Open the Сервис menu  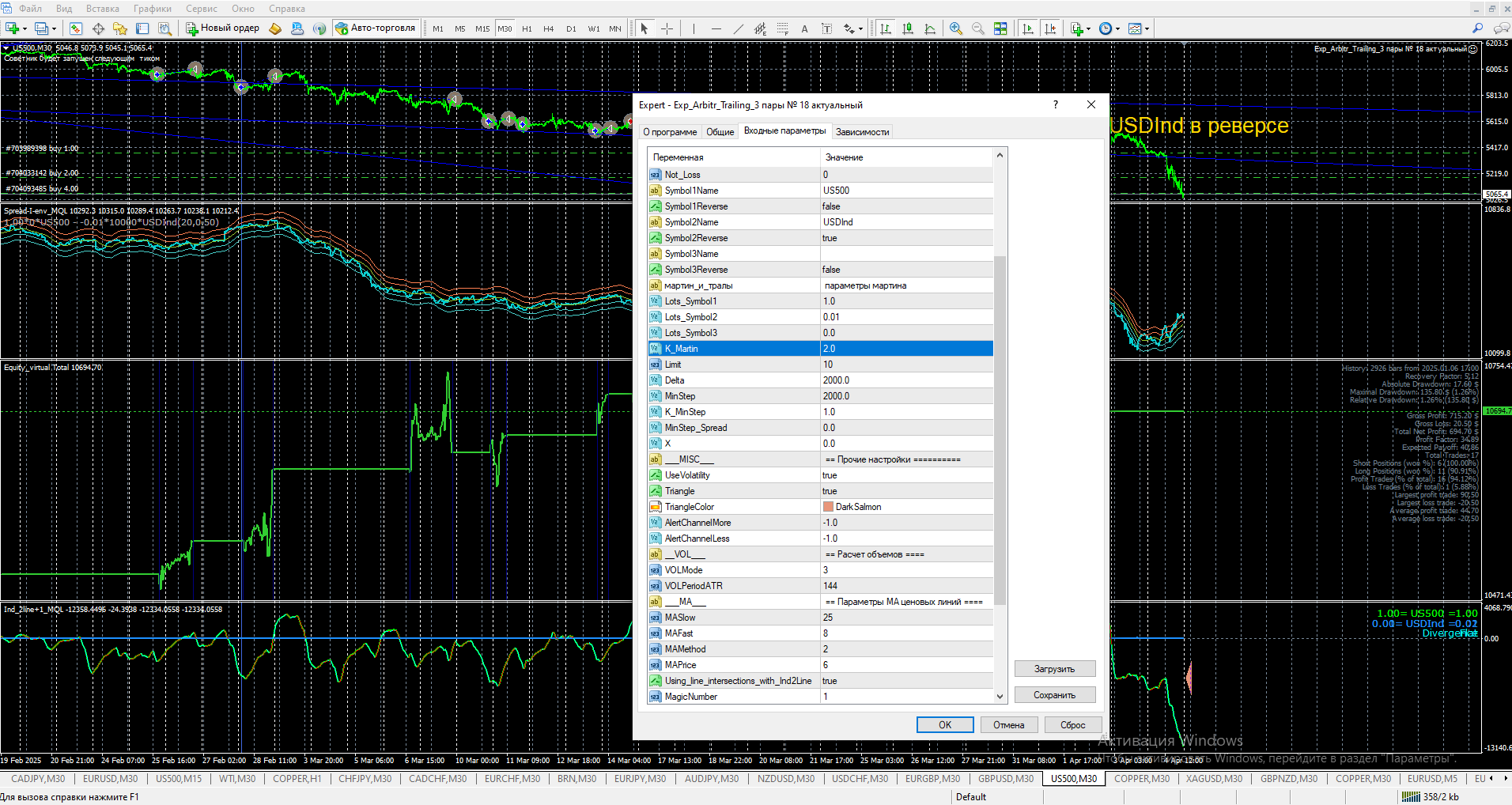point(201,9)
